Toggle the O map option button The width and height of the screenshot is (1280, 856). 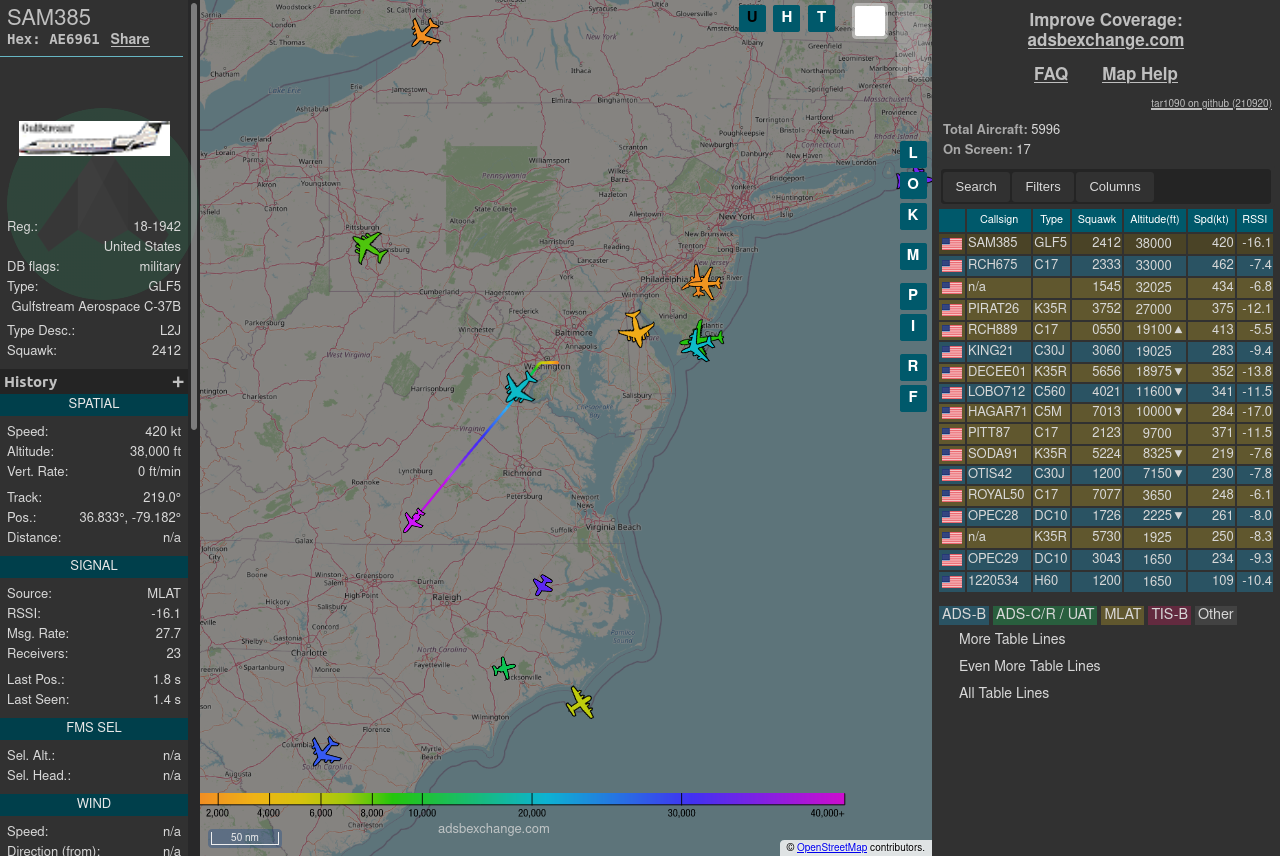[913, 185]
